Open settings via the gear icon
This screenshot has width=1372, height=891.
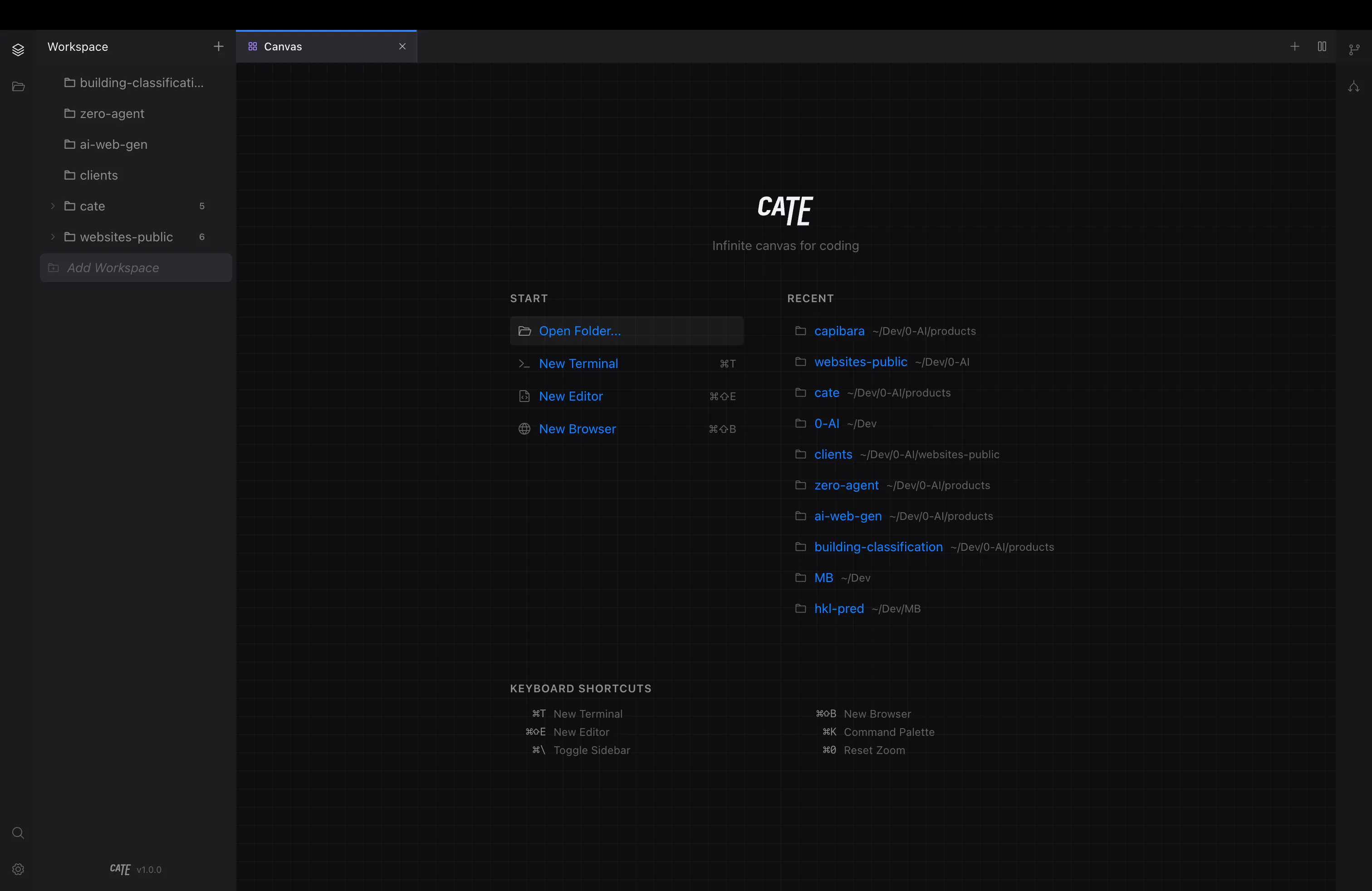point(18,869)
